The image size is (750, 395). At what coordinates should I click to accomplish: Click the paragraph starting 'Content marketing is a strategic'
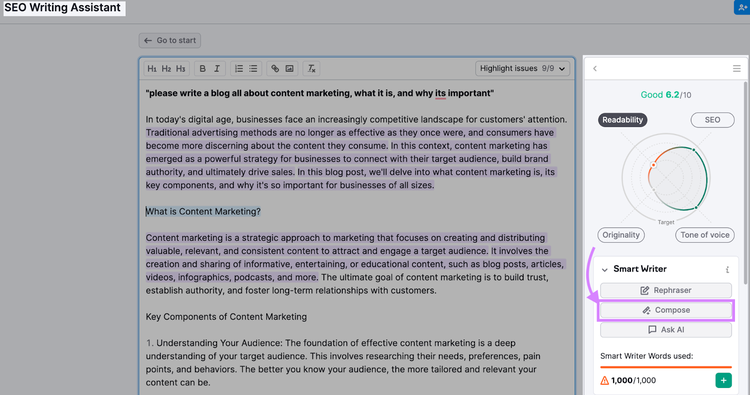355,264
